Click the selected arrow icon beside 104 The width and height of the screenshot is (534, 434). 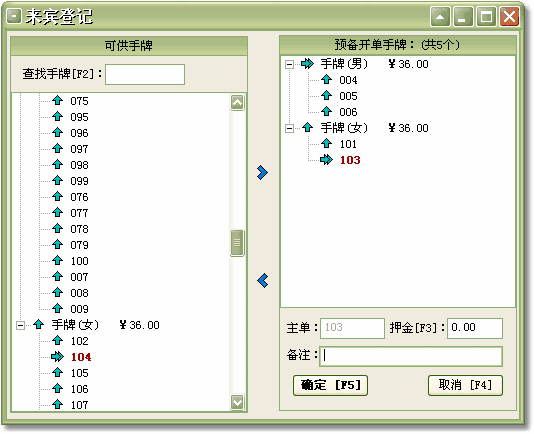pos(58,357)
